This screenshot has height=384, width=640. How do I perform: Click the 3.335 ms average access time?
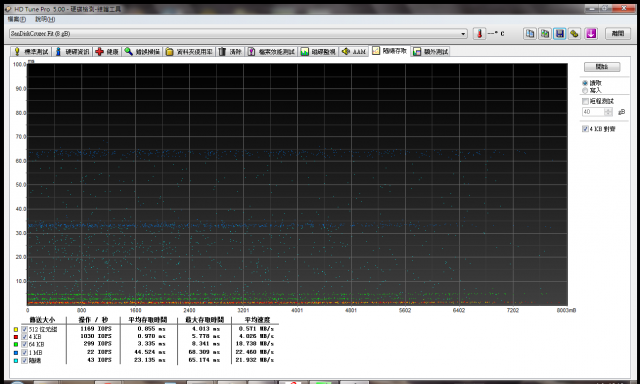tap(151, 344)
